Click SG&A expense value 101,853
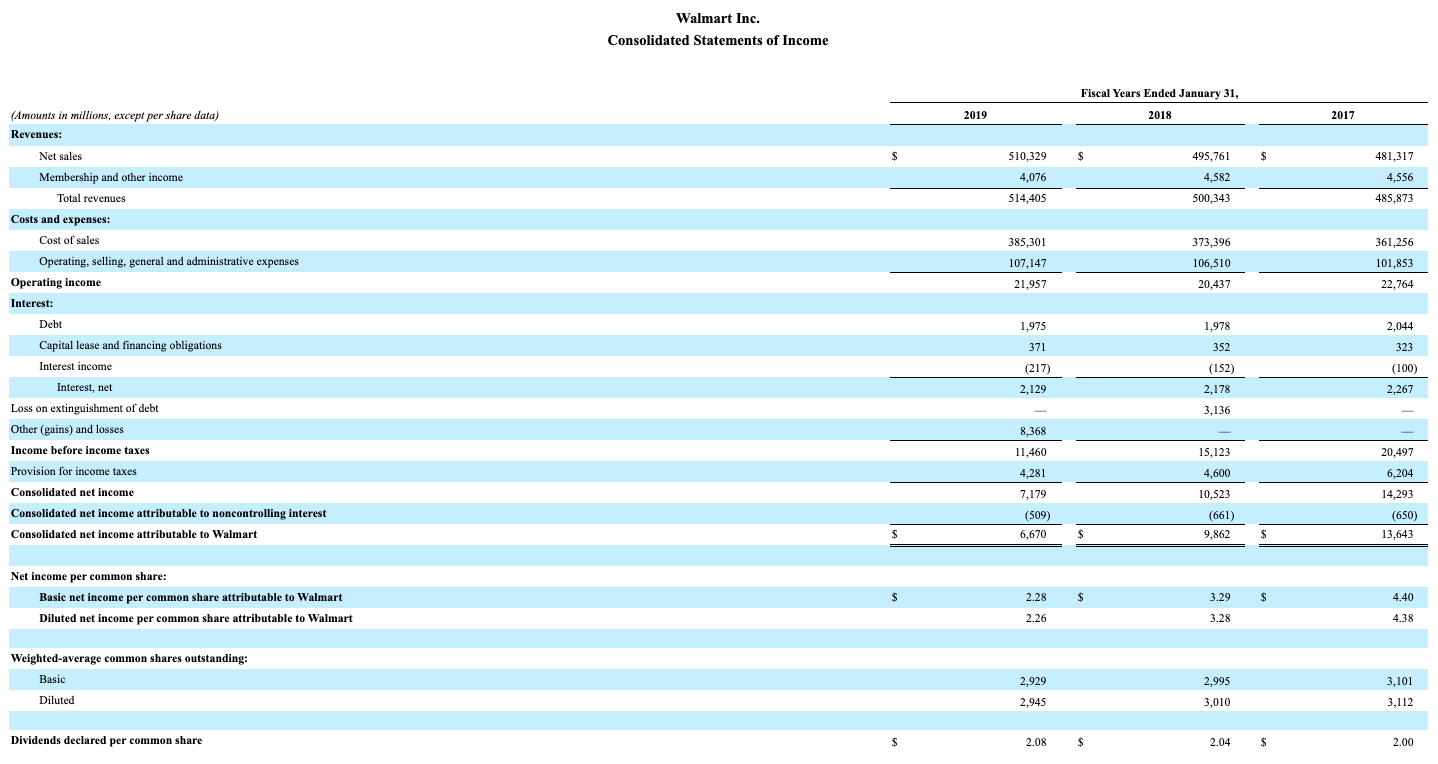The image size is (1438, 764). [x=1394, y=263]
